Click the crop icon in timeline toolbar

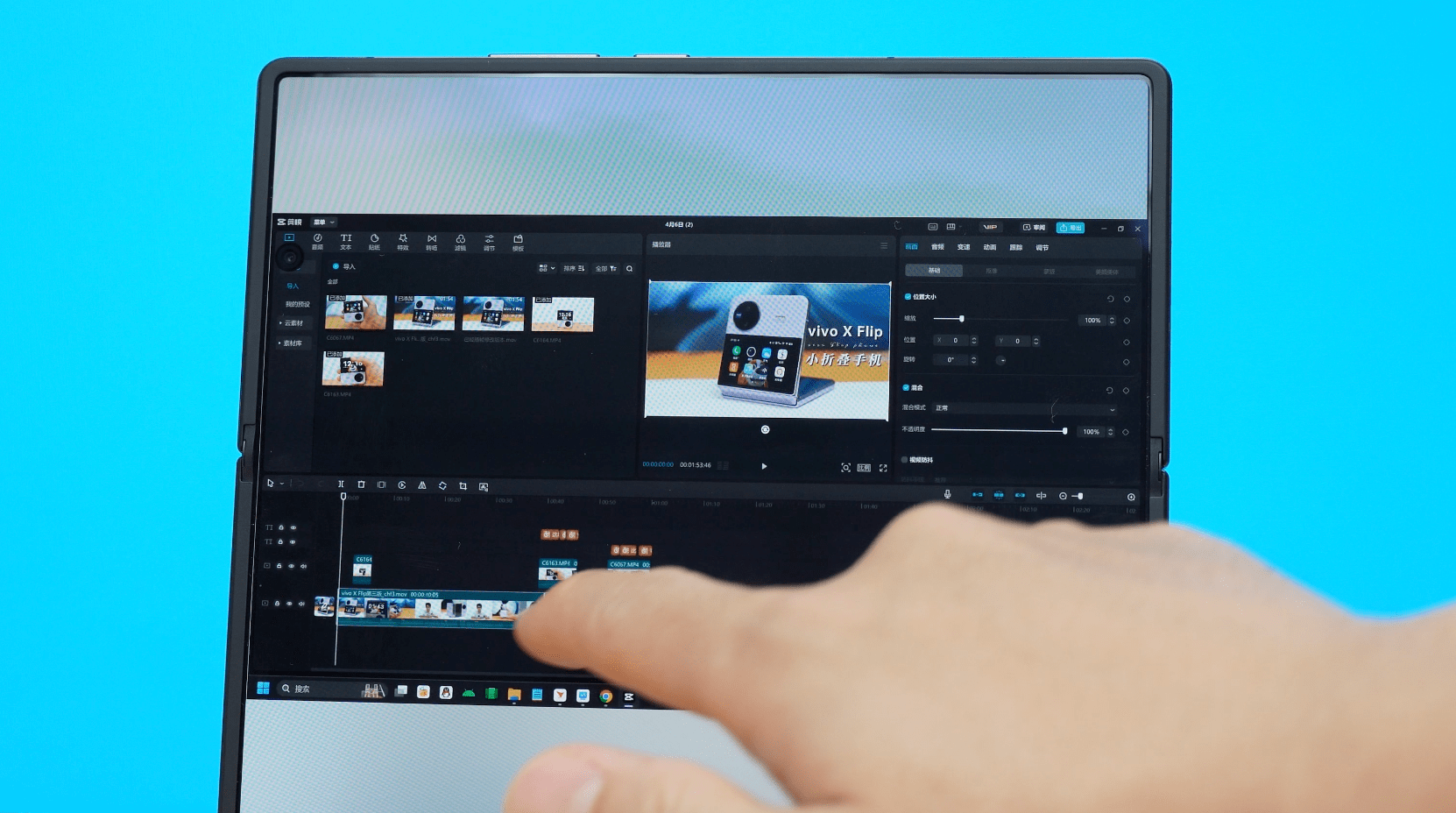click(463, 485)
